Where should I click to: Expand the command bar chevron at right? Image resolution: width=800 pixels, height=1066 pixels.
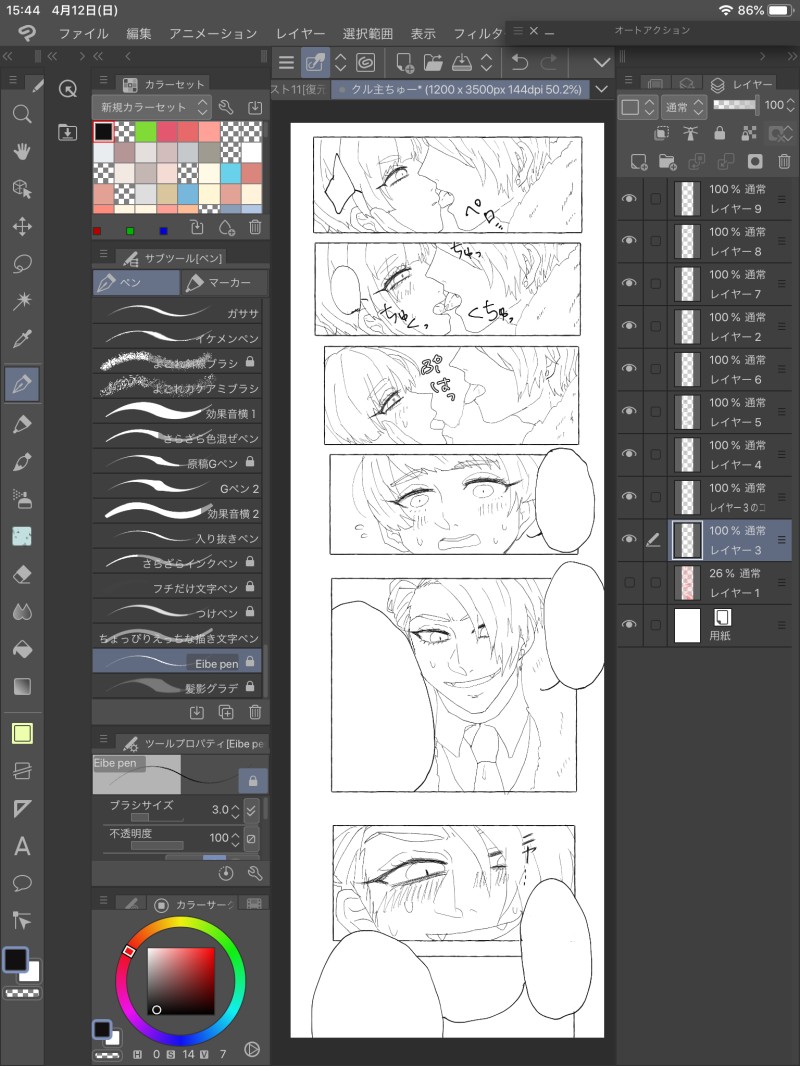tap(602, 63)
